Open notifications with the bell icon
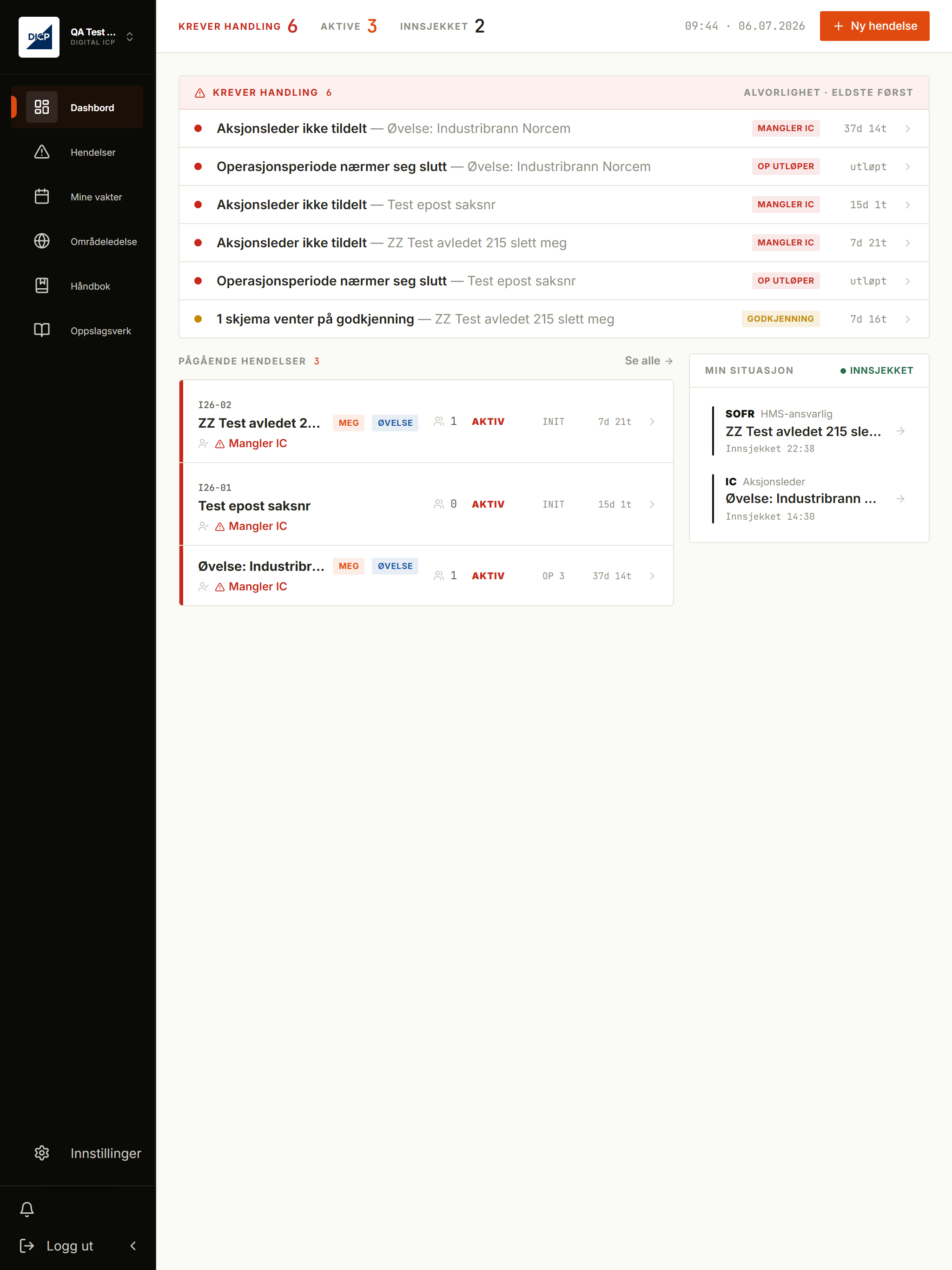The image size is (952, 1270). (x=27, y=1209)
